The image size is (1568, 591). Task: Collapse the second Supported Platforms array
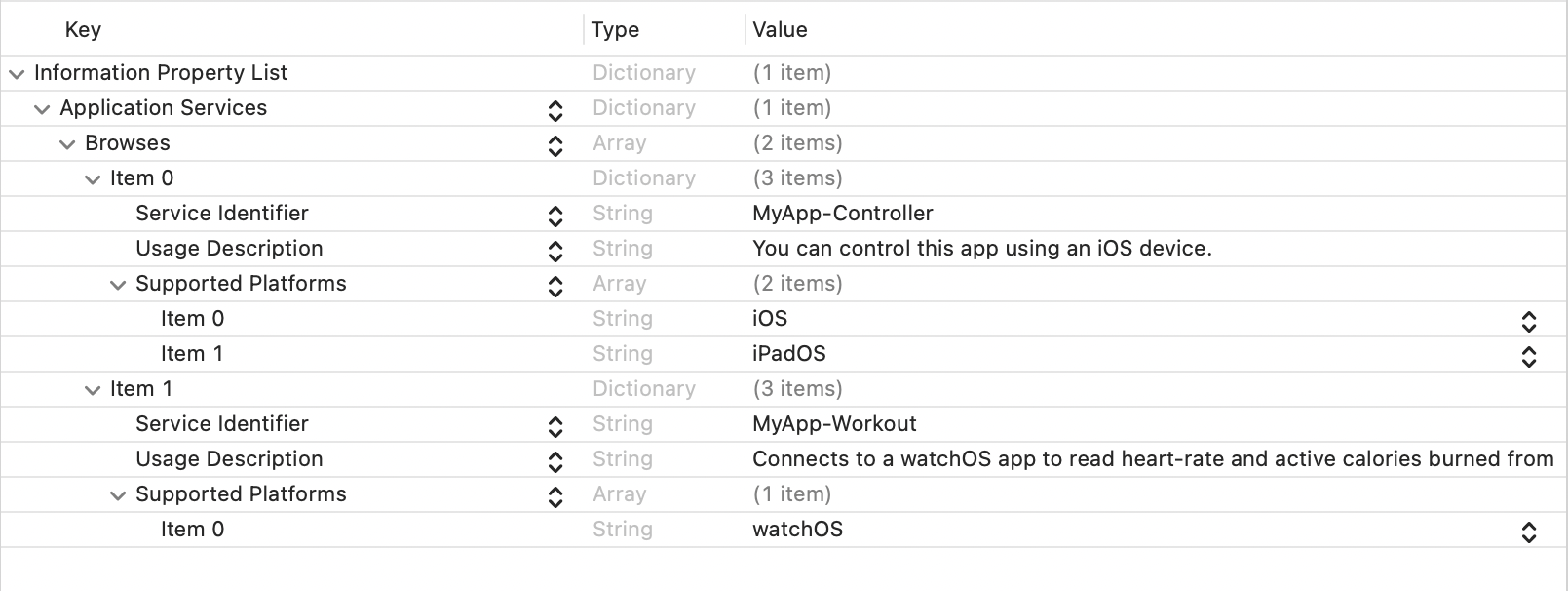(118, 494)
